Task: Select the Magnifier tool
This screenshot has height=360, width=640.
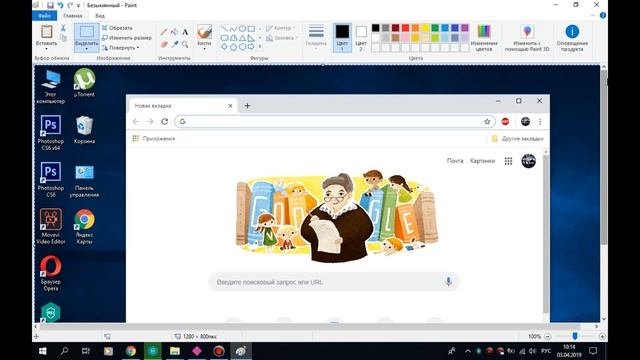Action: (185, 44)
